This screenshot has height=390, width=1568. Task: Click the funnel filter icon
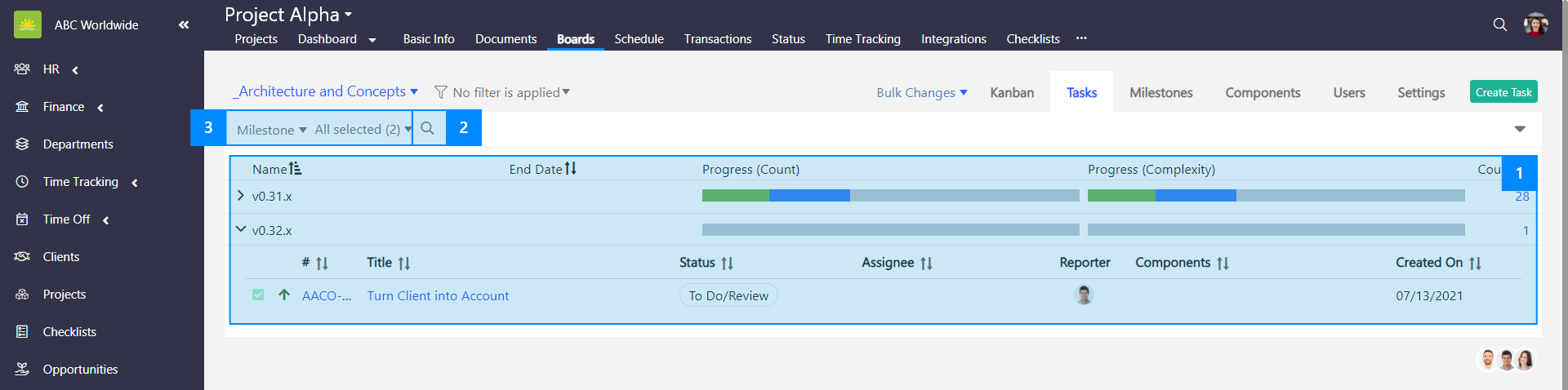440,92
